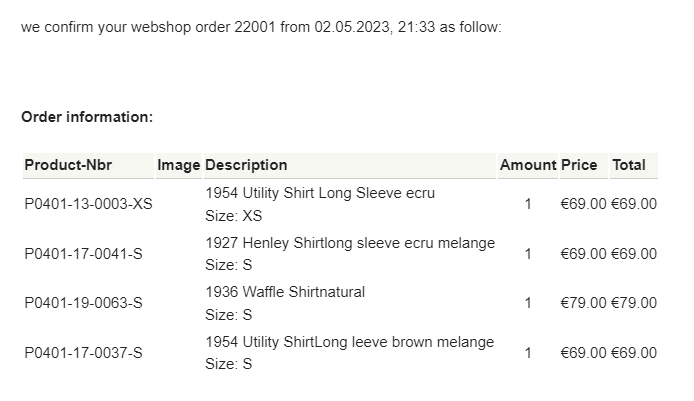Click 1954 Utility Shirt Long Sleeve ecru description
The width and height of the screenshot is (694, 401).
coord(320,193)
